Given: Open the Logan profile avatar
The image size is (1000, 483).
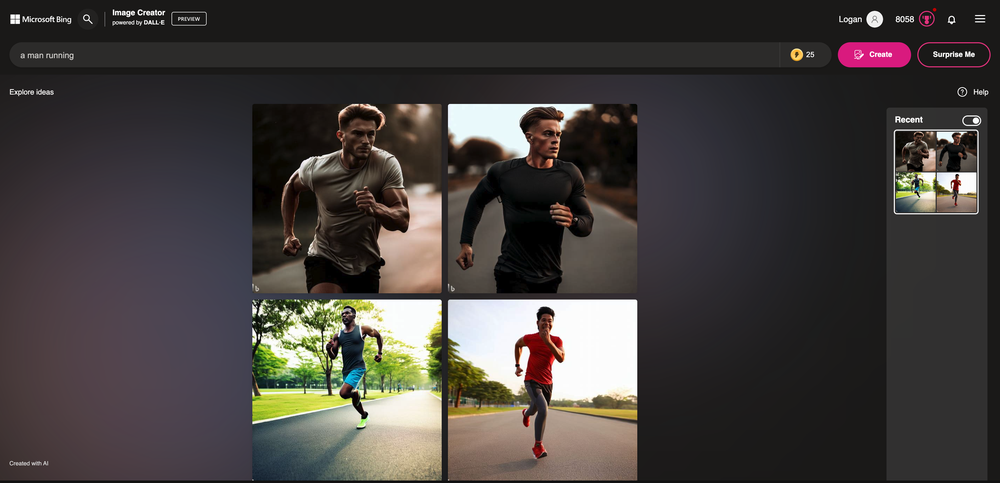Looking at the screenshot, I should (x=874, y=19).
